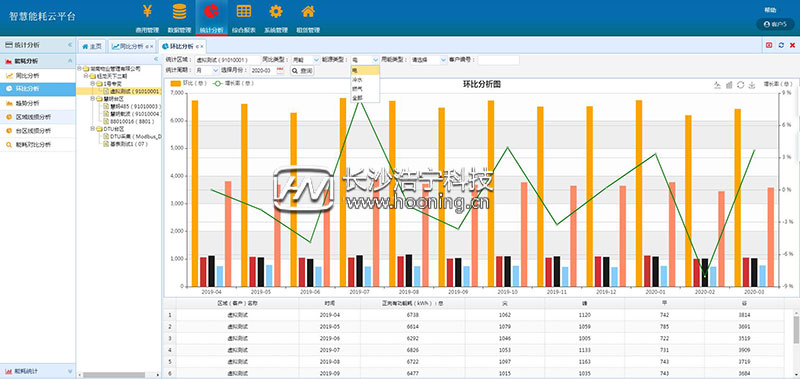Toggle the green 增长率 legend line series
This screenshot has height=379, width=800.
pyautogui.click(x=233, y=83)
